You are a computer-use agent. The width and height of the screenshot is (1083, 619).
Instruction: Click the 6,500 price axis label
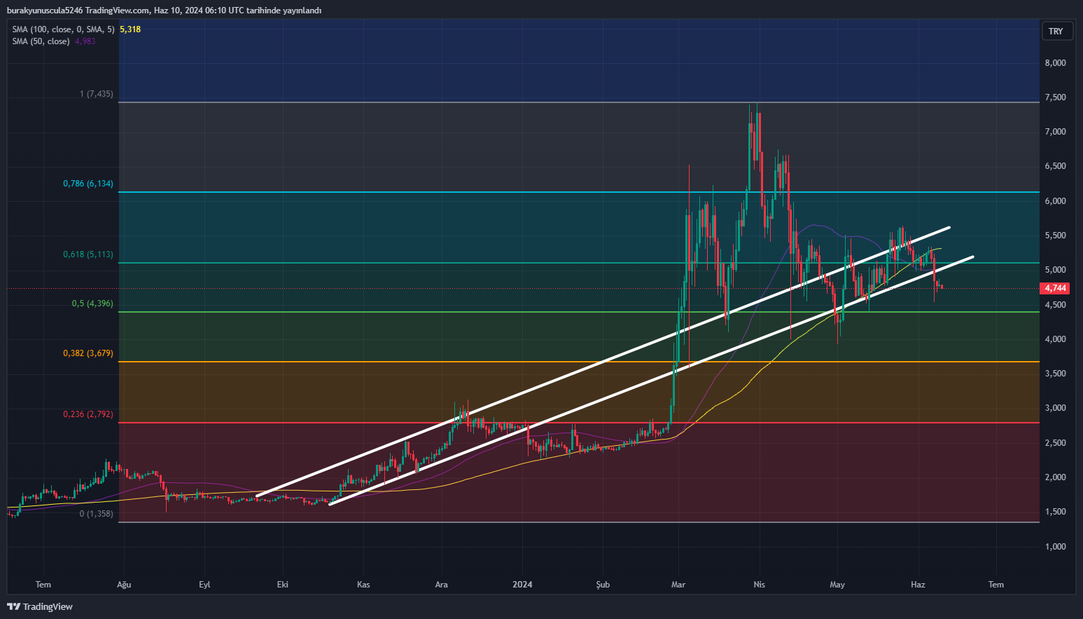pyautogui.click(x=1055, y=166)
